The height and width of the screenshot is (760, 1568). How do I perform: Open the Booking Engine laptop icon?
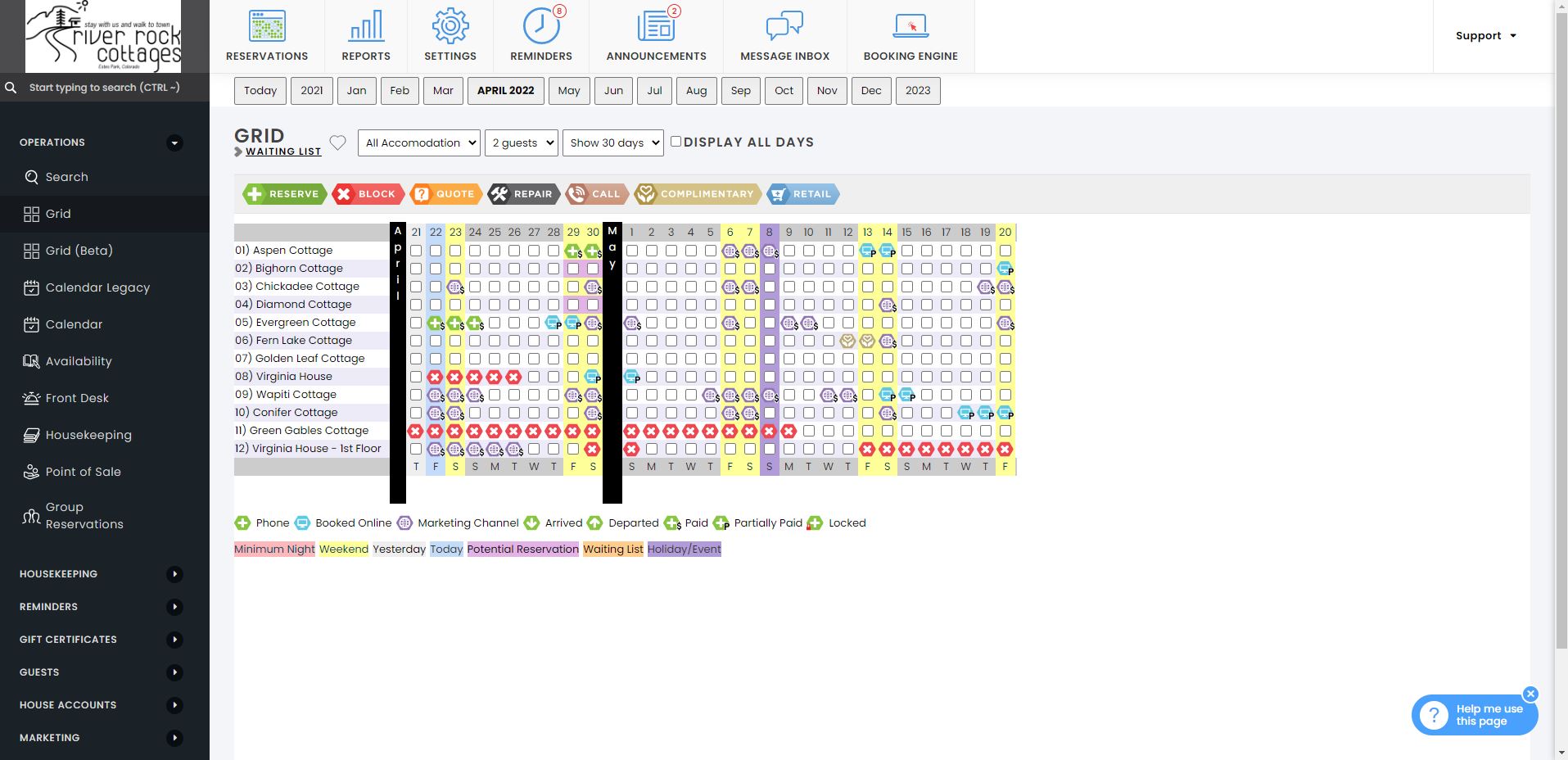[911, 27]
